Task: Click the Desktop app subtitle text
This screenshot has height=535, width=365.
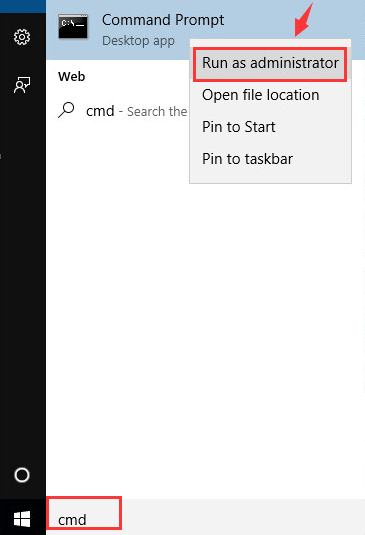Action: [138, 41]
